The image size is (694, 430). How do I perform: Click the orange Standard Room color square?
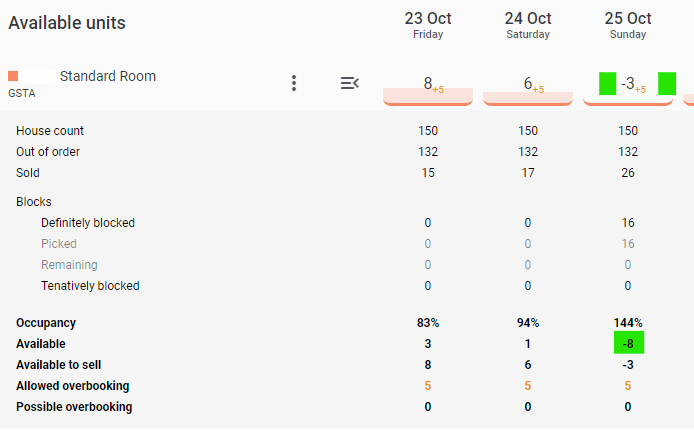pyautogui.click(x=13, y=76)
